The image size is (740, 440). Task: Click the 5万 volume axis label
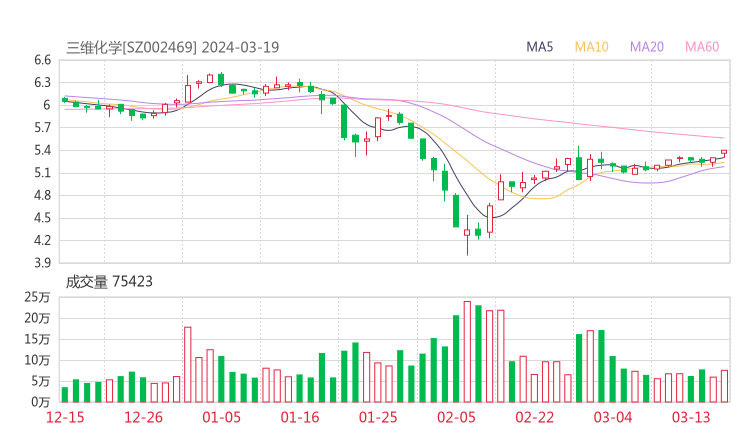pos(41,381)
